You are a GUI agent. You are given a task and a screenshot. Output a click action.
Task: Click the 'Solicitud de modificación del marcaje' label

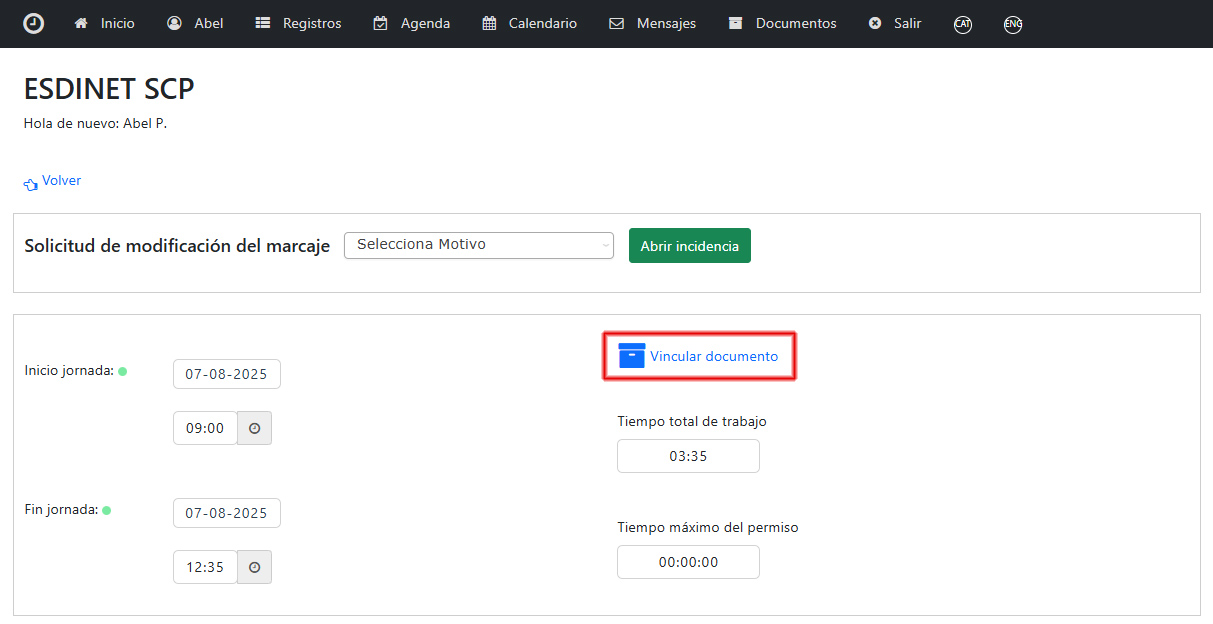coord(177,246)
